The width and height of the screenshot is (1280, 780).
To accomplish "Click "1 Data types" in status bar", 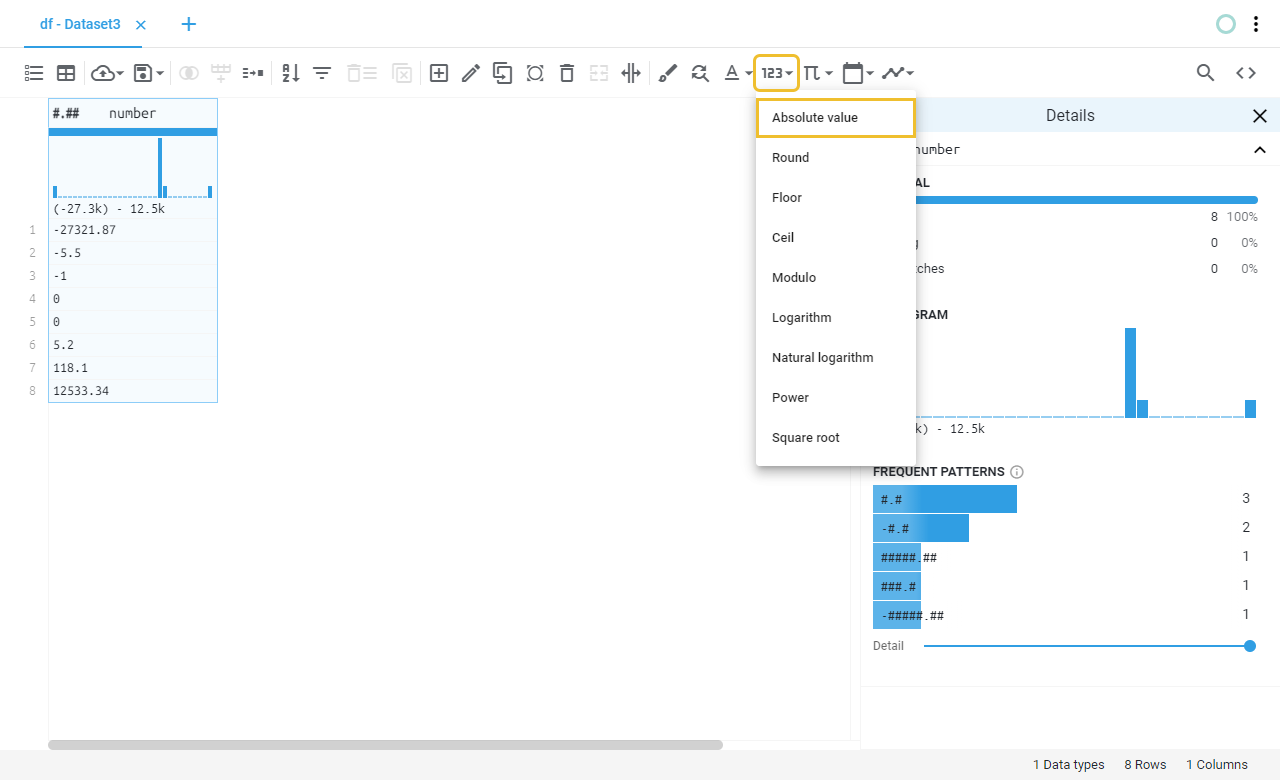I will click(x=1069, y=765).
